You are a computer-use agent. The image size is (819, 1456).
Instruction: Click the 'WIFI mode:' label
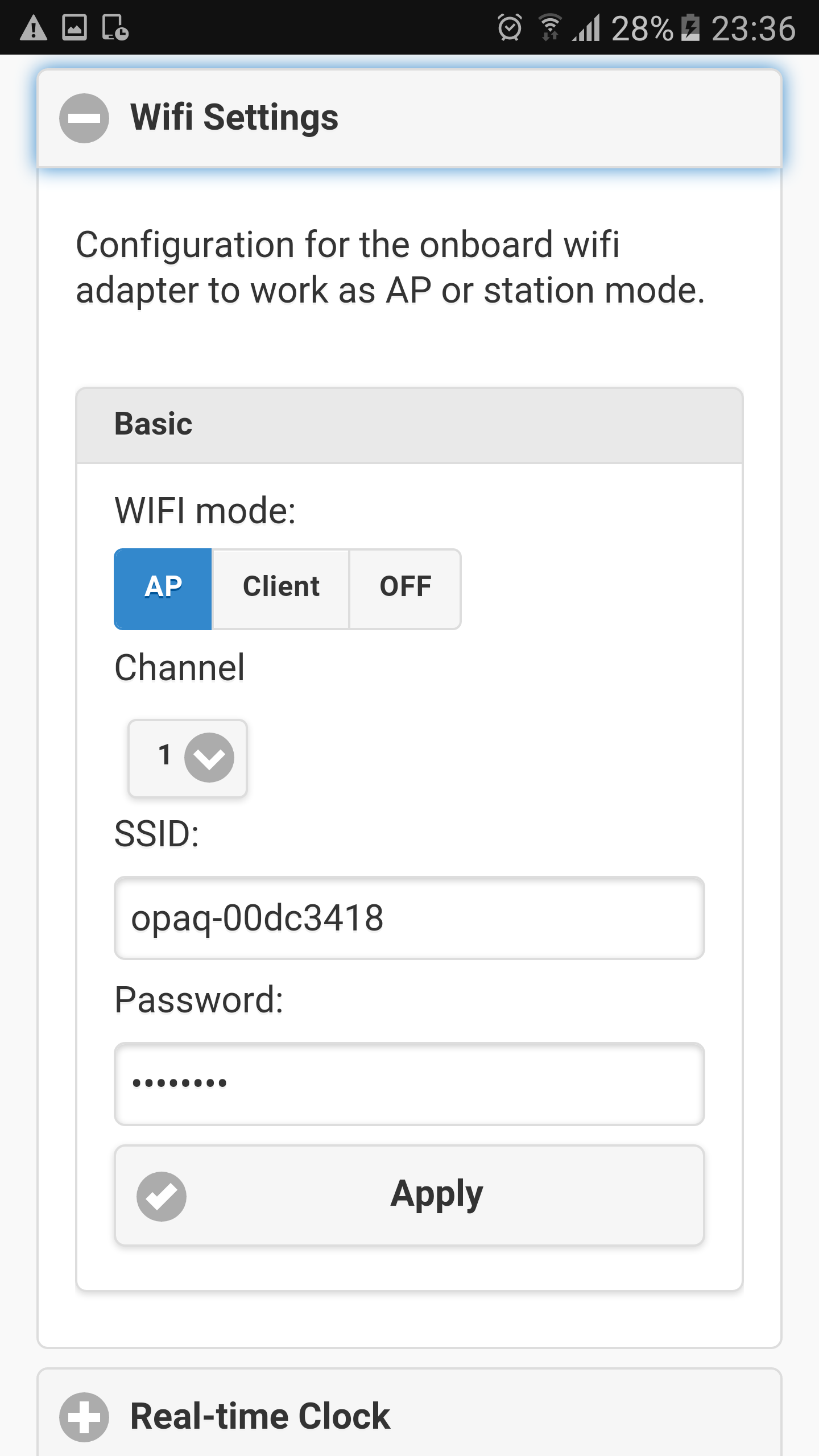(205, 510)
